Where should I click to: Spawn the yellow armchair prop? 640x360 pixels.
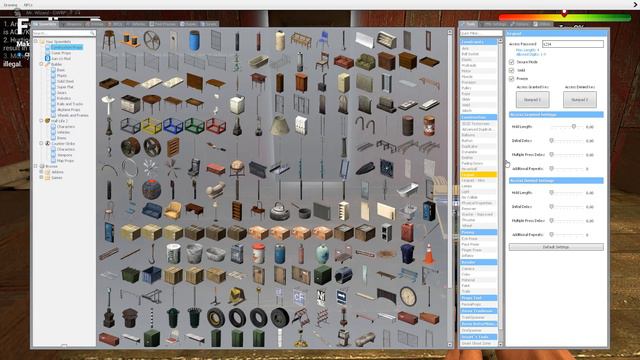point(173,211)
